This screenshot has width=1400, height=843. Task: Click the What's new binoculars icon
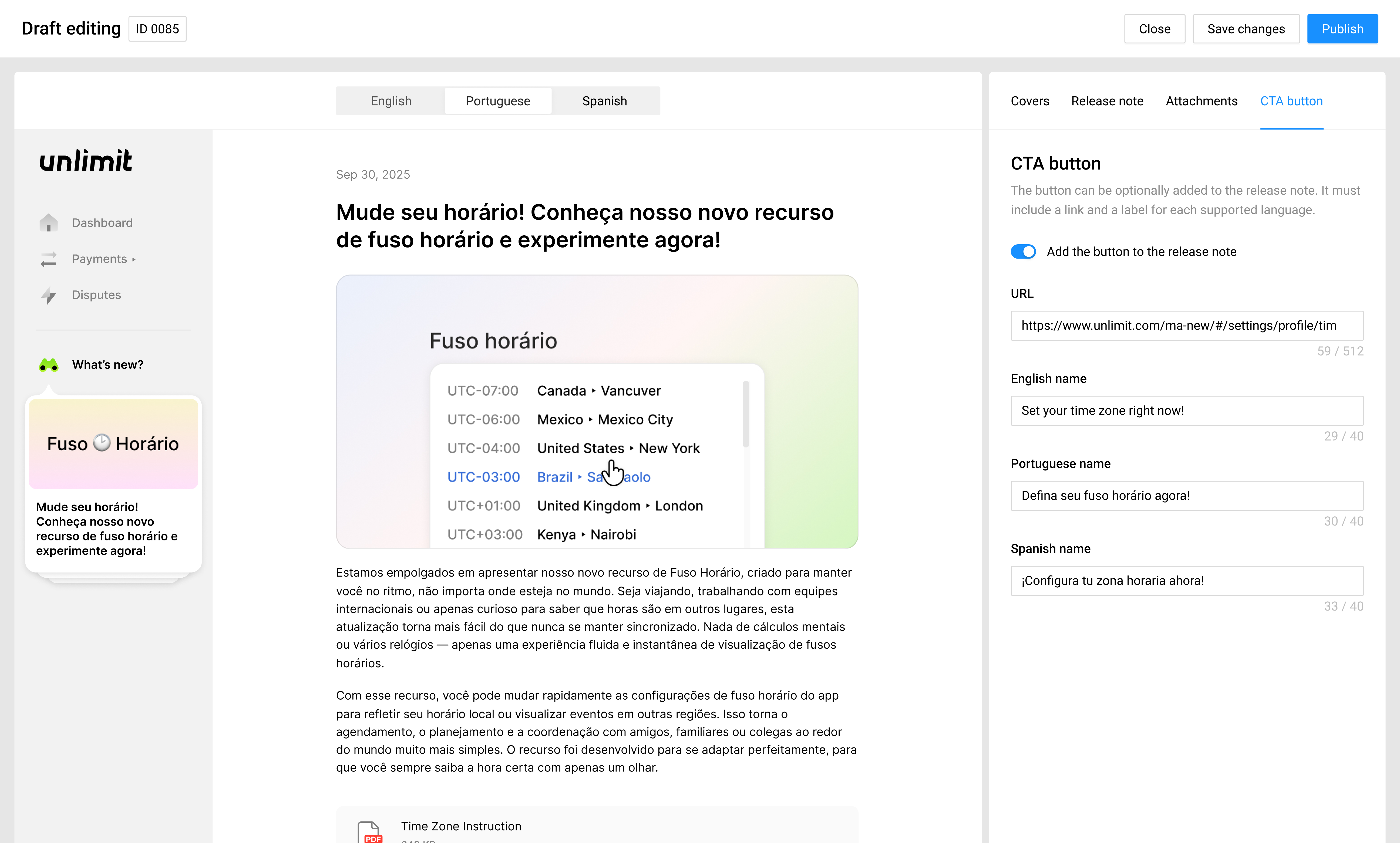49,365
